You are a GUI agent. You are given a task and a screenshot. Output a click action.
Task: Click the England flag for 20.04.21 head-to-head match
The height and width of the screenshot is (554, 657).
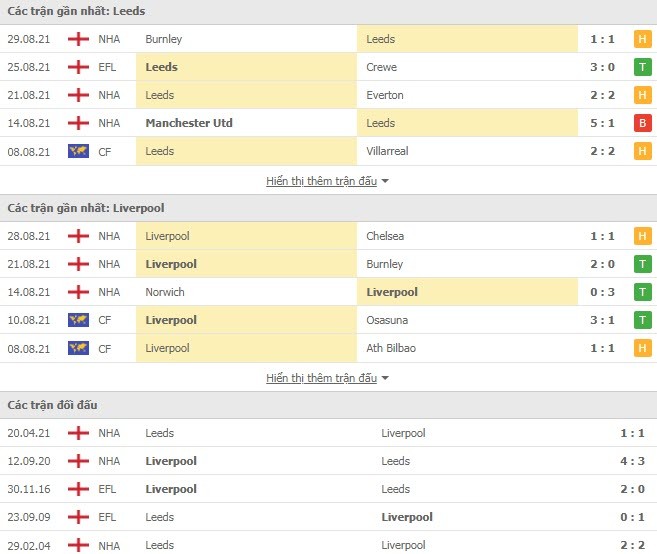[78, 433]
